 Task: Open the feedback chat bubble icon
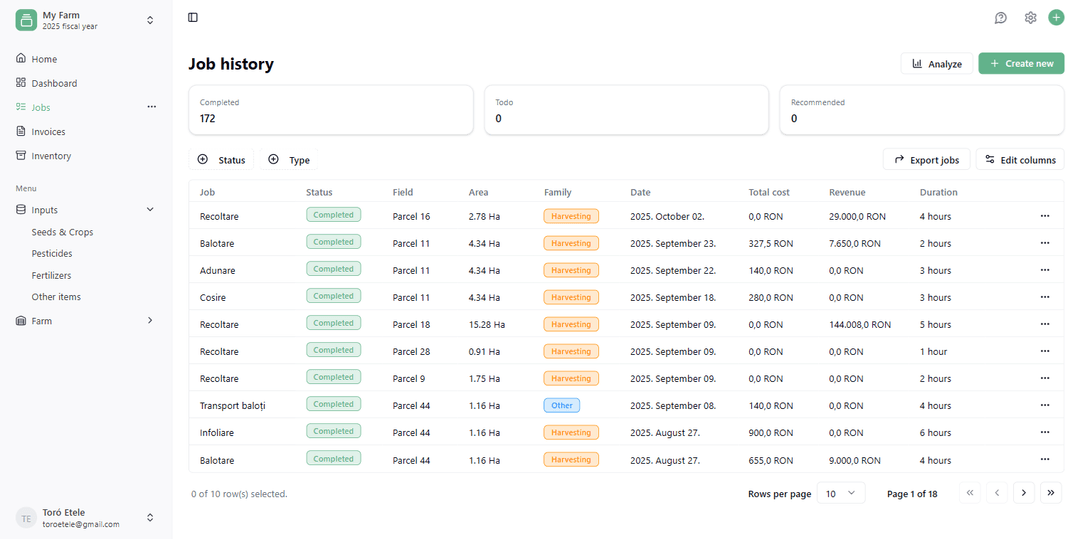[1000, 17]
